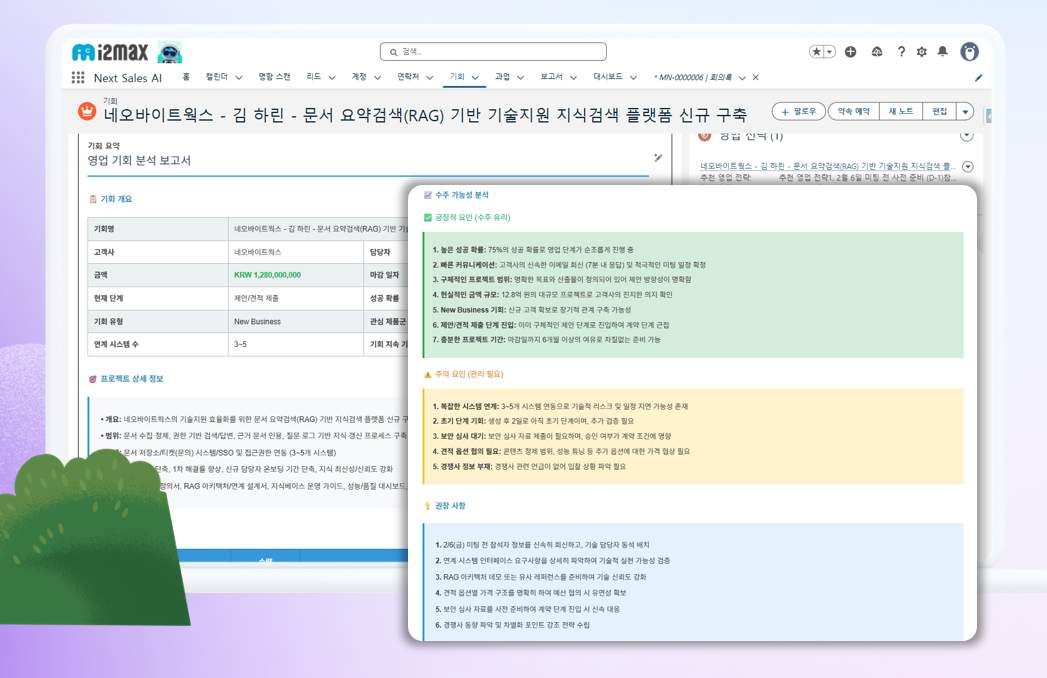This screenshot has height=678, width=1047.
Task: Click the opportunity crown record icon
Action: (x=87, y=112)
